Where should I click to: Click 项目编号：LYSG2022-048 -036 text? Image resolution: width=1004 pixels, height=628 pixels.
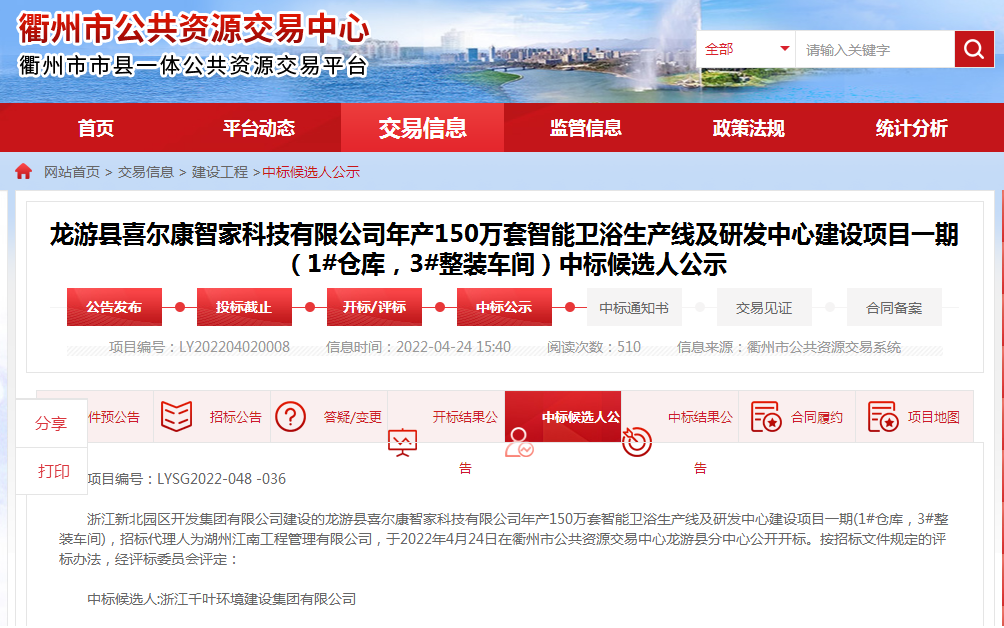pyautogui.click(x=186, y=479)
